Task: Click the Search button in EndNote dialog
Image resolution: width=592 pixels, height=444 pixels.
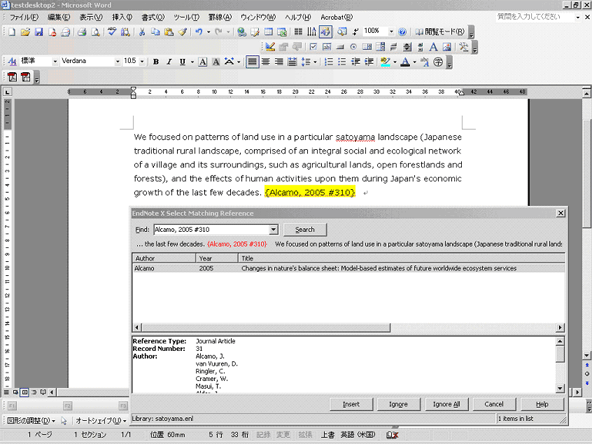Action: tap(305, 230)
